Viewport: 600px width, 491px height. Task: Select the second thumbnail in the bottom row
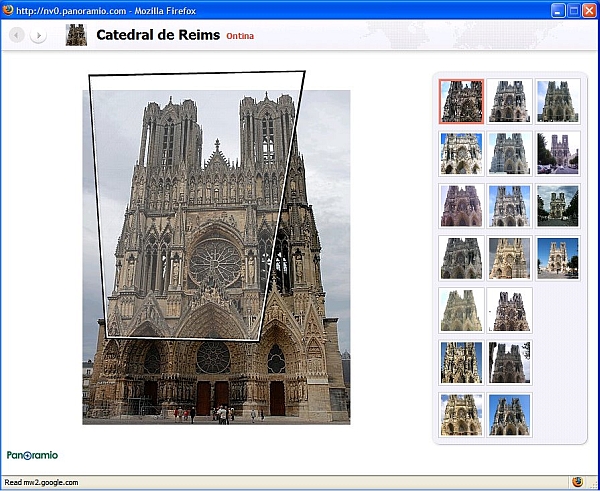pos(509,415)
